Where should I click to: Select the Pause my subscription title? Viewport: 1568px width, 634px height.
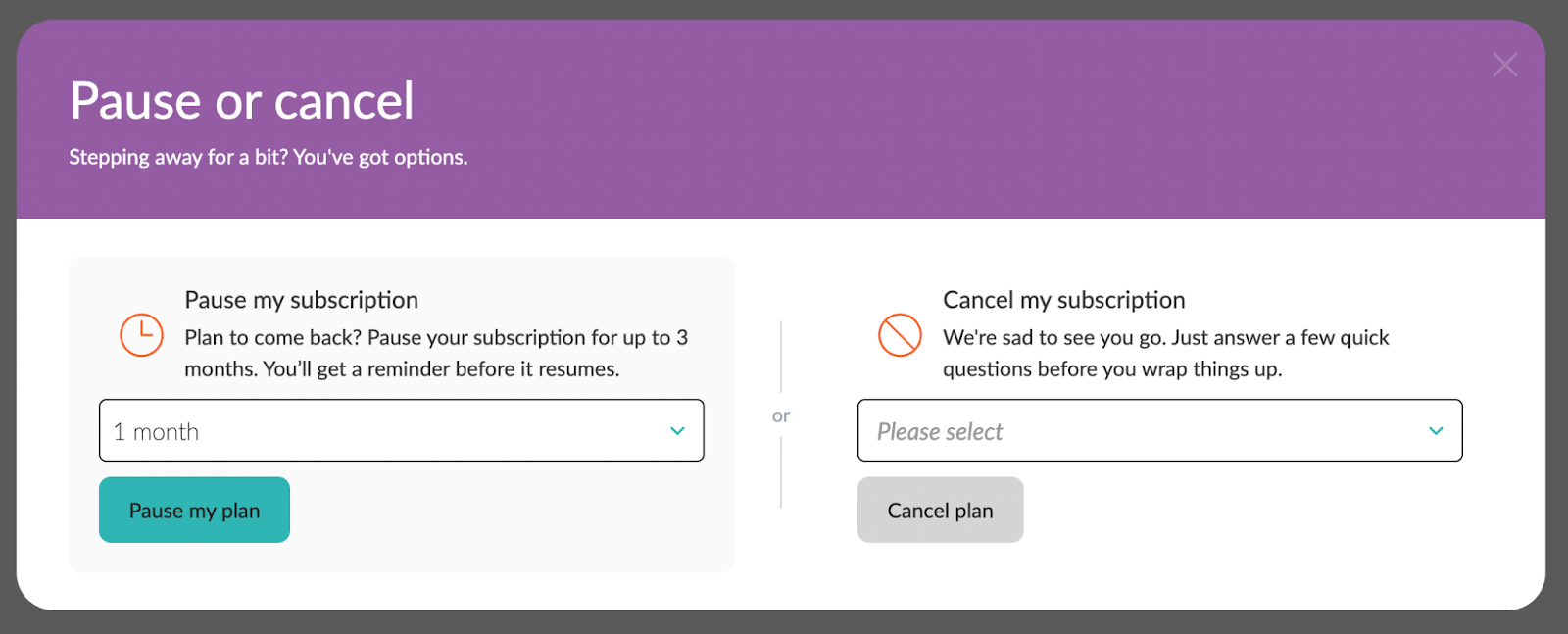[302, 300]
